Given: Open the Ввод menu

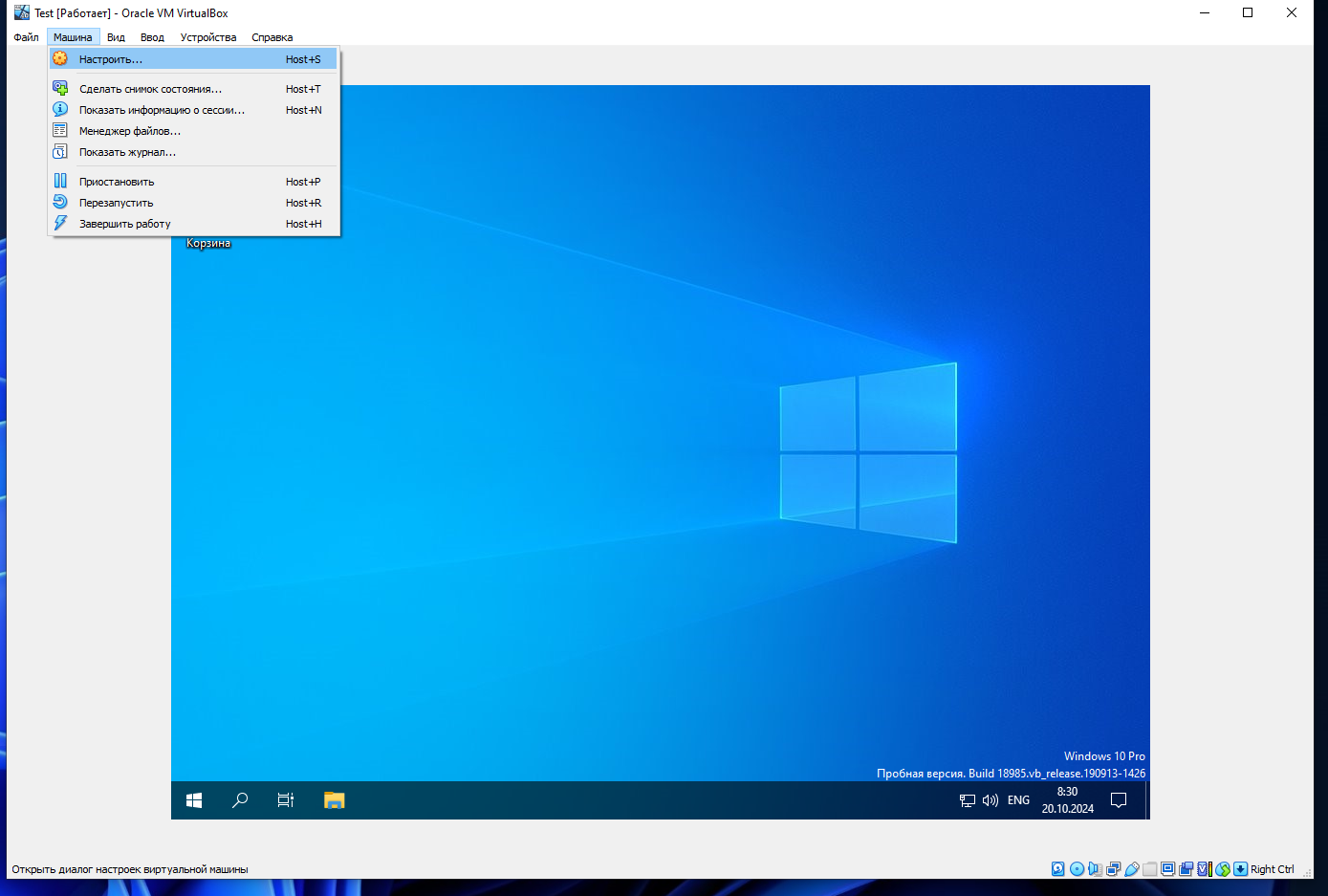Looking at the screenshot, I should click(x=152, y=37).
